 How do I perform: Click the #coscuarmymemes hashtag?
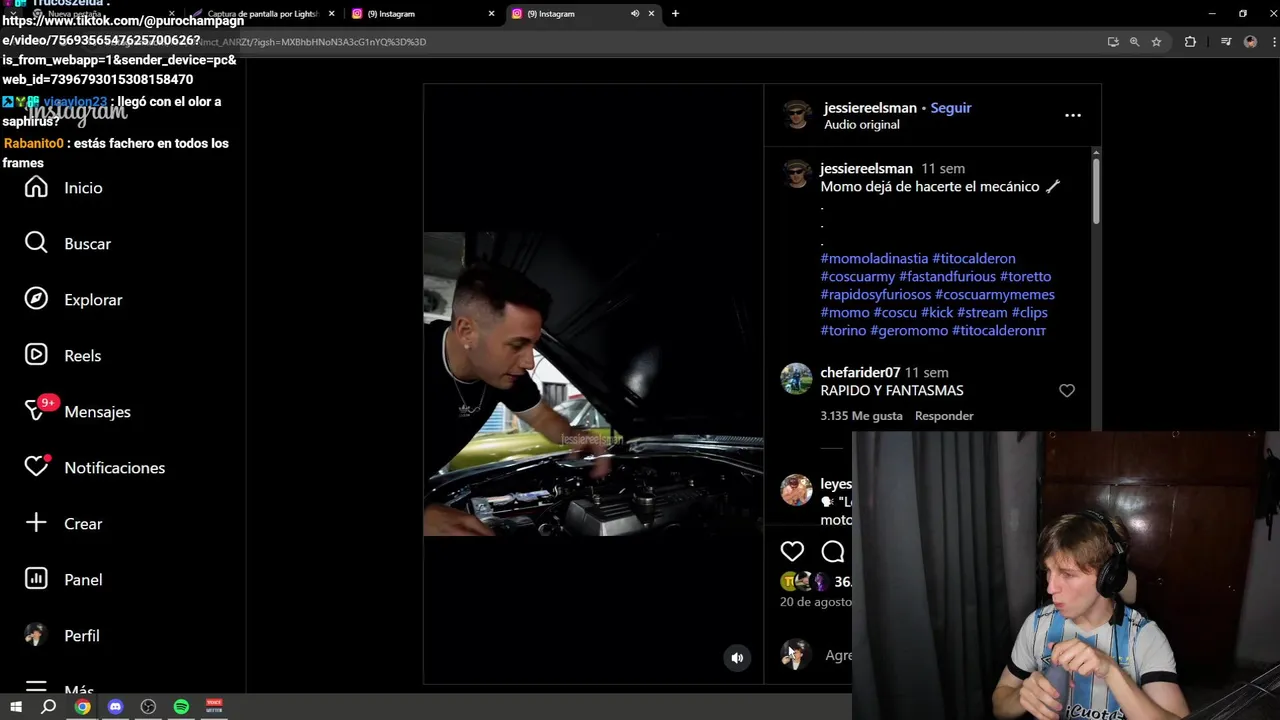[x=994, y=295]
